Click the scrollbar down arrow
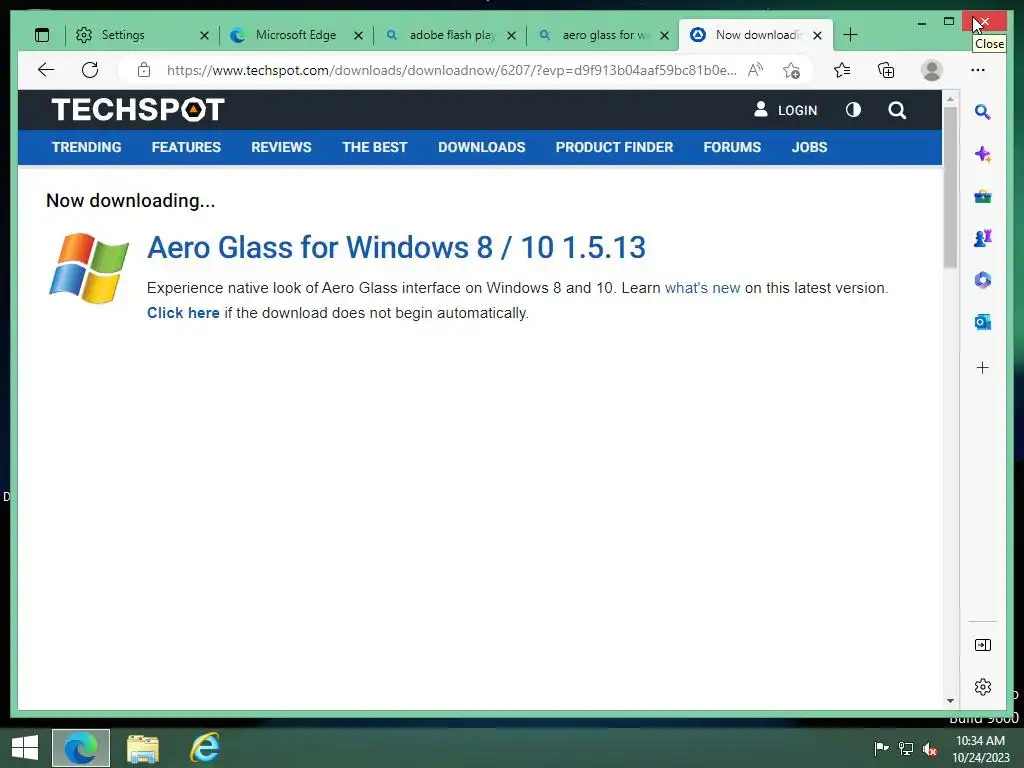 pos(950,701)
